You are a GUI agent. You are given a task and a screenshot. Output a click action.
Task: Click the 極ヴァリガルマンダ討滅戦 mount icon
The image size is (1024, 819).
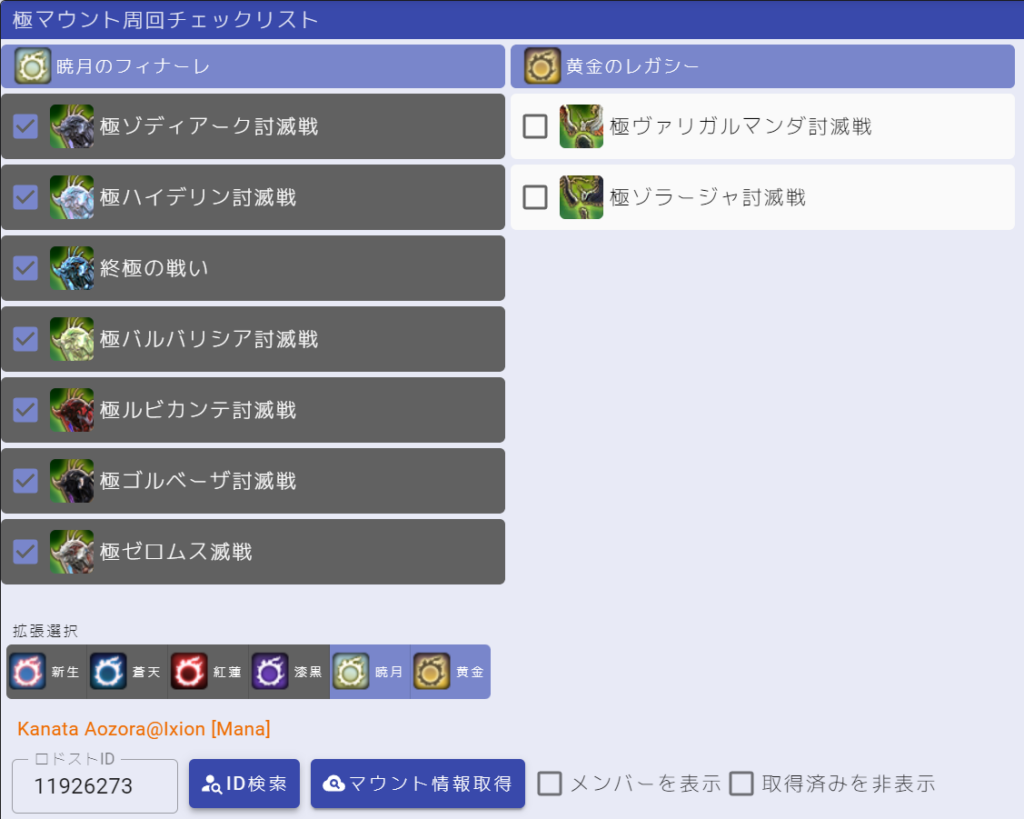(x=581, y=126)
